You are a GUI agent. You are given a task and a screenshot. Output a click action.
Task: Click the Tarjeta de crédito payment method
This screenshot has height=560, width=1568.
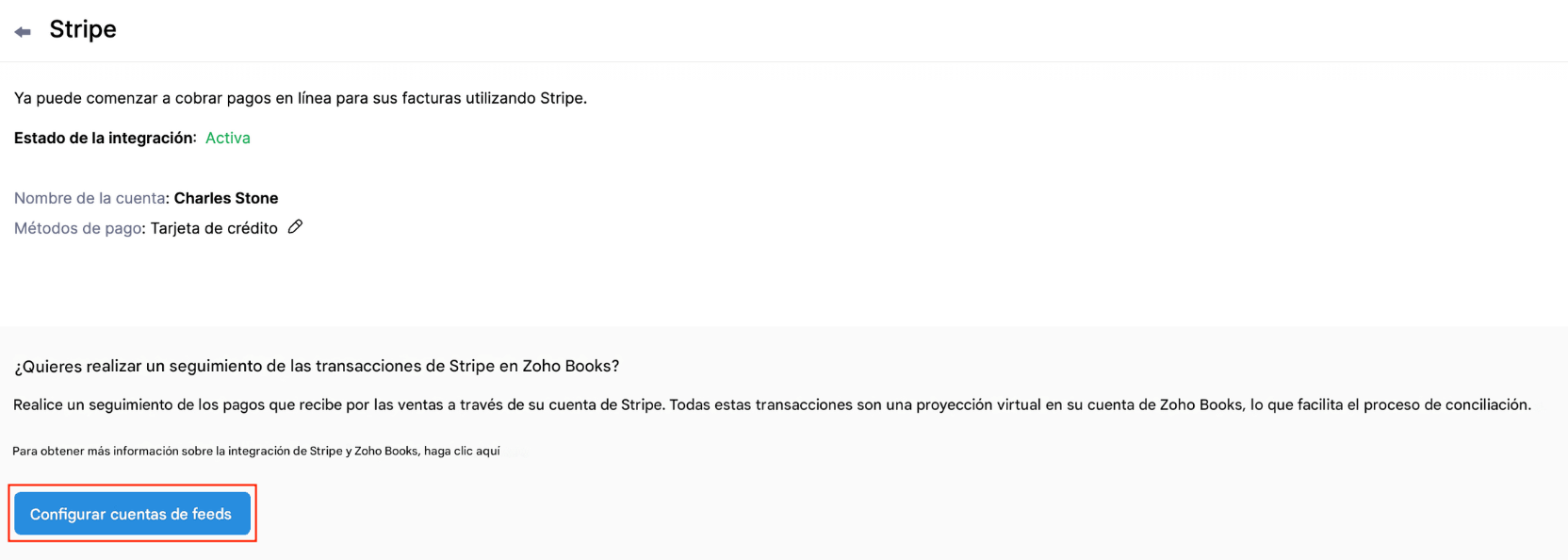[214, 228]
